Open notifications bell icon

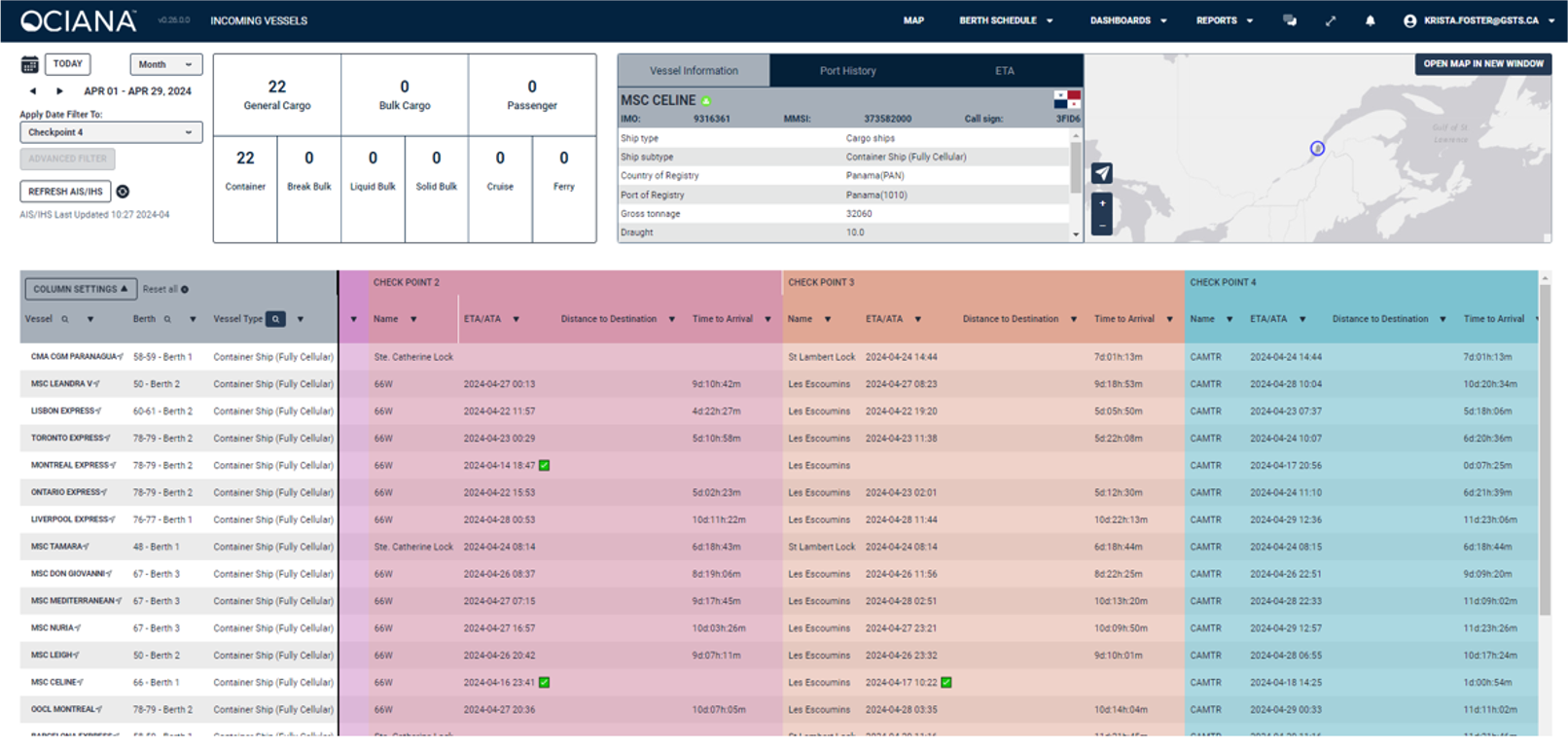click(1370, 20)
